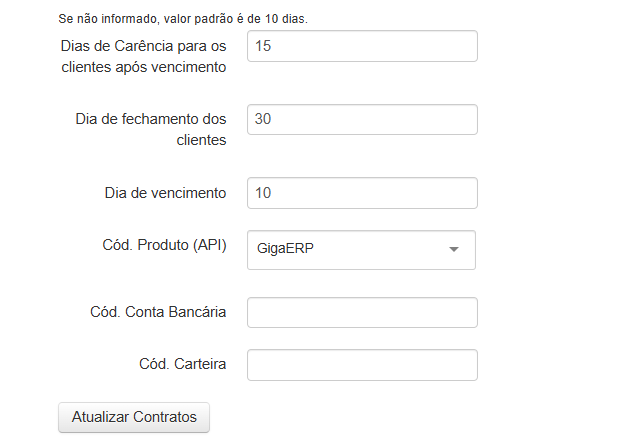The width and height of the screenshot is (644, 442).
Task: Click the Cód. Conta Bancária label
Action: [x=158, y=312]
